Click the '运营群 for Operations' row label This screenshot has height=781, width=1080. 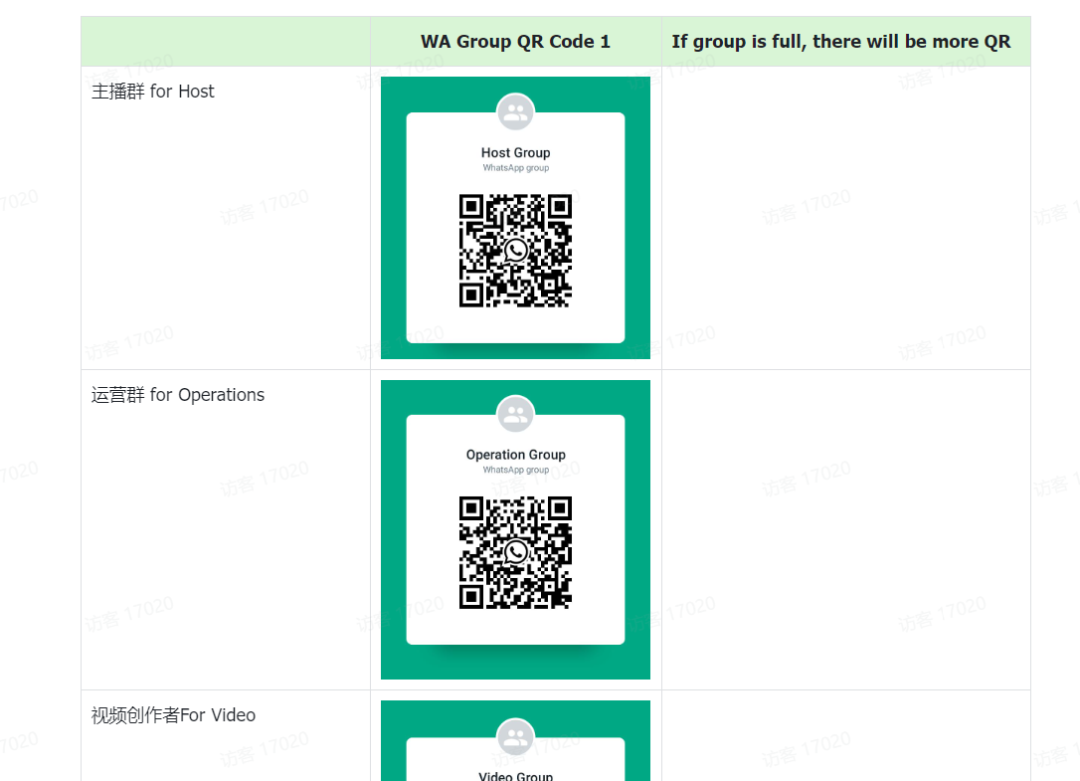pos(178,395)
